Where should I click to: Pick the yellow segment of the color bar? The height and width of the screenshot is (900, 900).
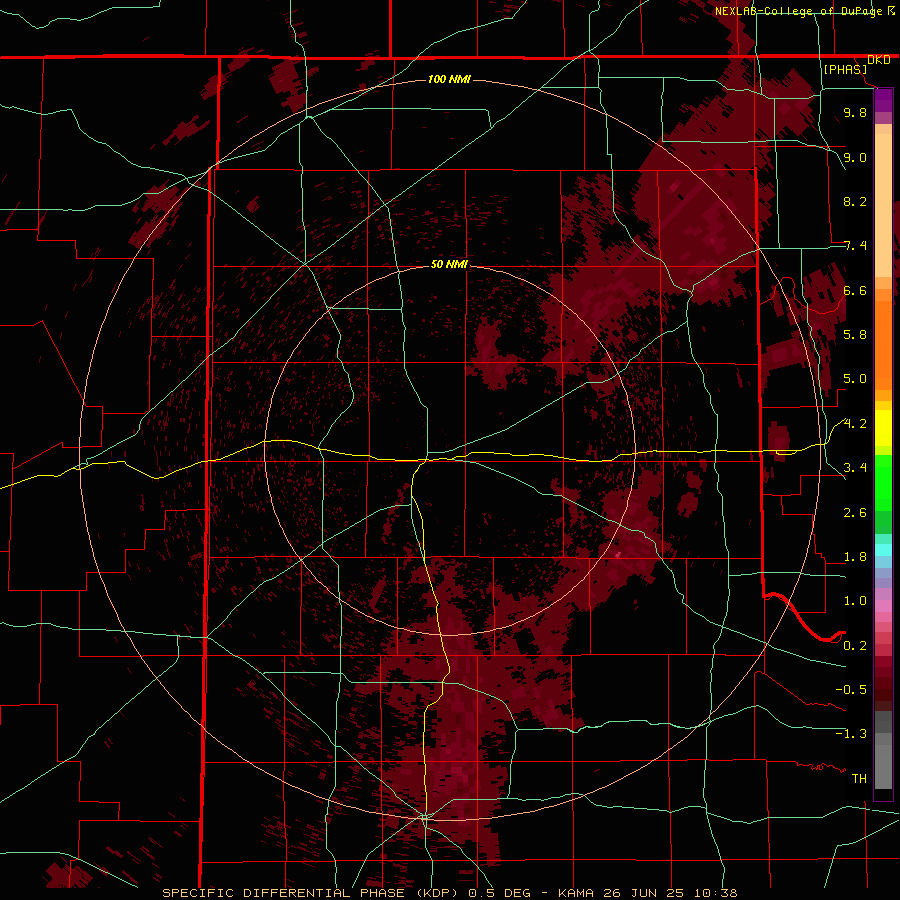[883, 428]
